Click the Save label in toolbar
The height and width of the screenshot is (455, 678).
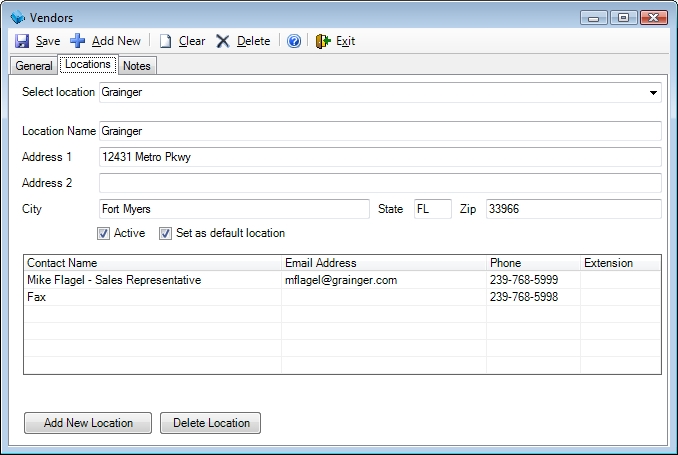48,41
